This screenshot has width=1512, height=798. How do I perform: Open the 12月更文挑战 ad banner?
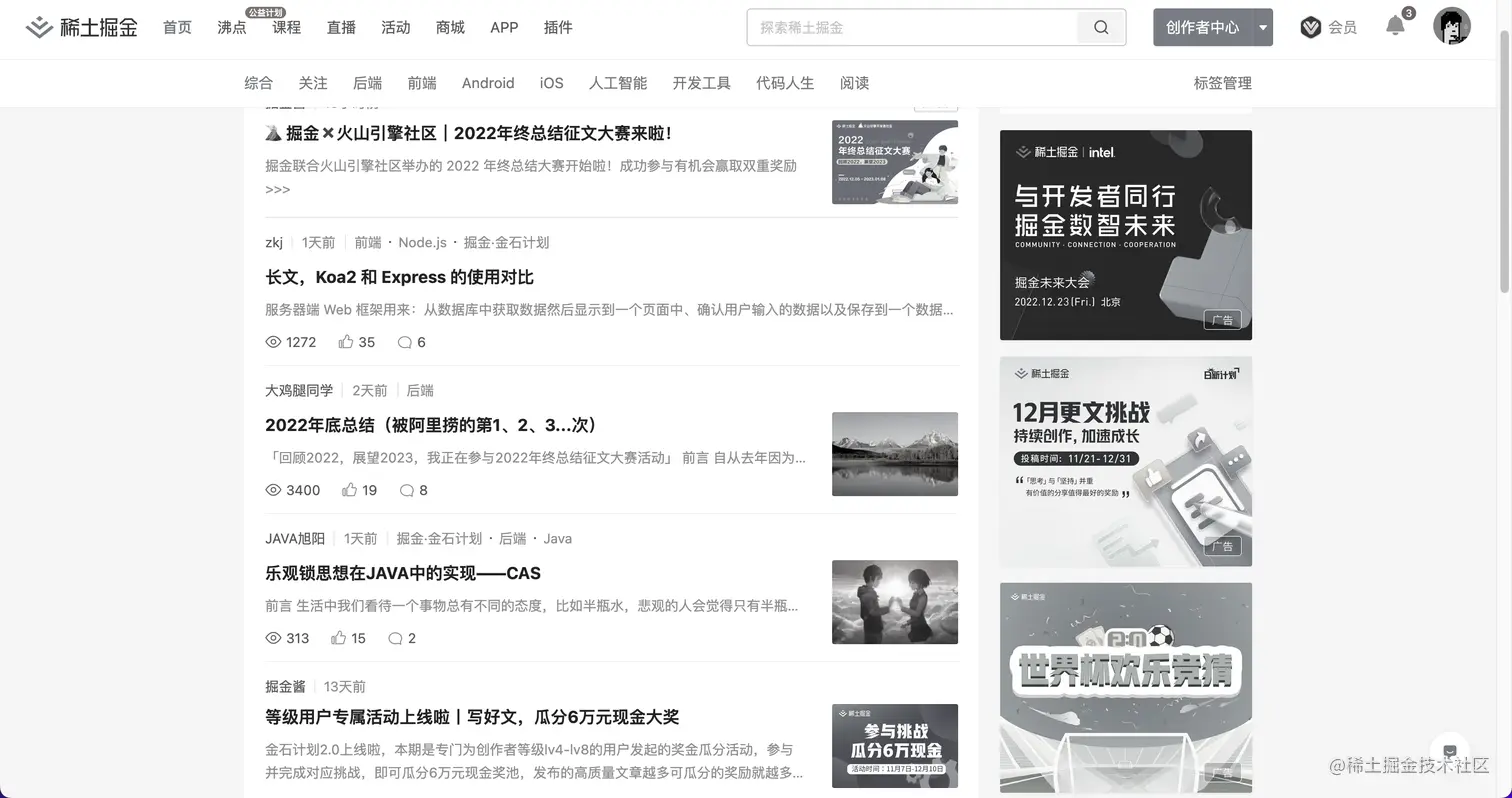point(1126,462)
